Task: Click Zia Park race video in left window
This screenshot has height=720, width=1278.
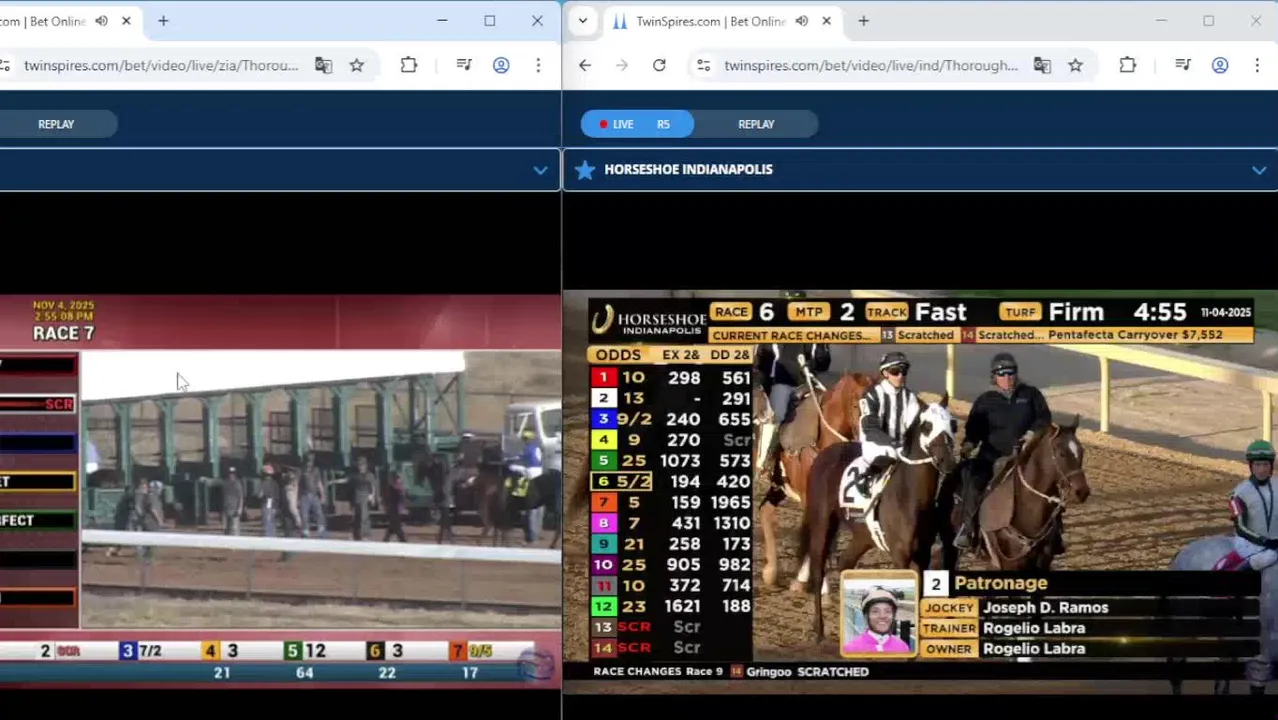Action: coord(280,490)
